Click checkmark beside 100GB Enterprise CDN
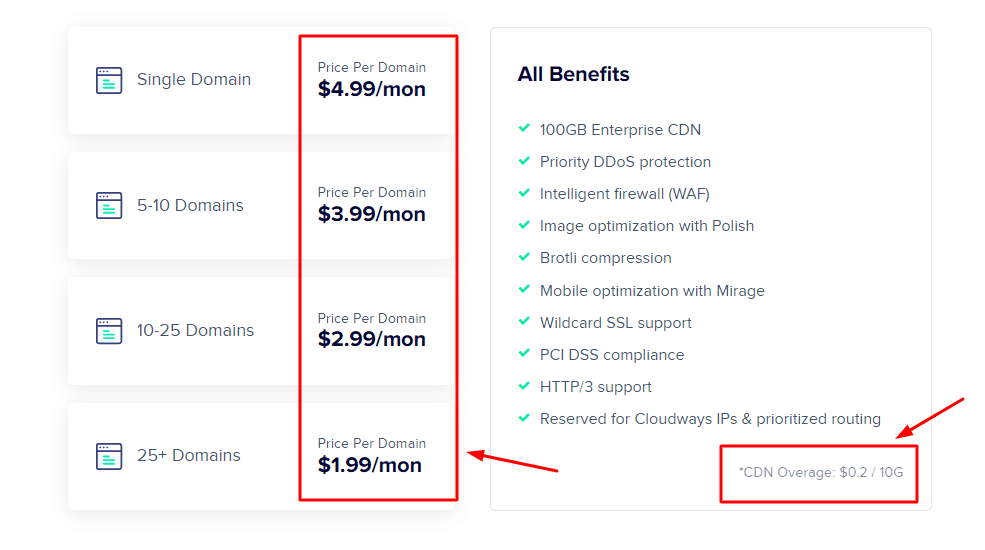The width and height of the screenshot is (985, 550). point(524,129)
